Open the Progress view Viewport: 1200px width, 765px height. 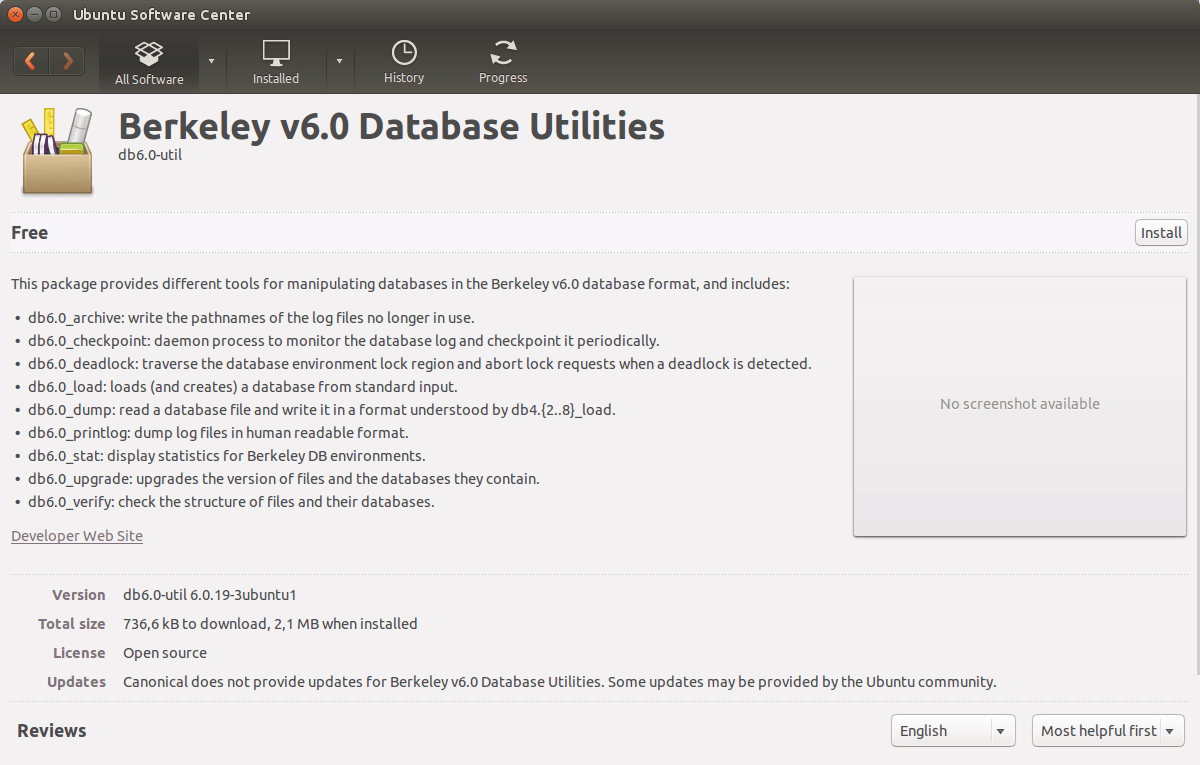(x=503, y=63)
